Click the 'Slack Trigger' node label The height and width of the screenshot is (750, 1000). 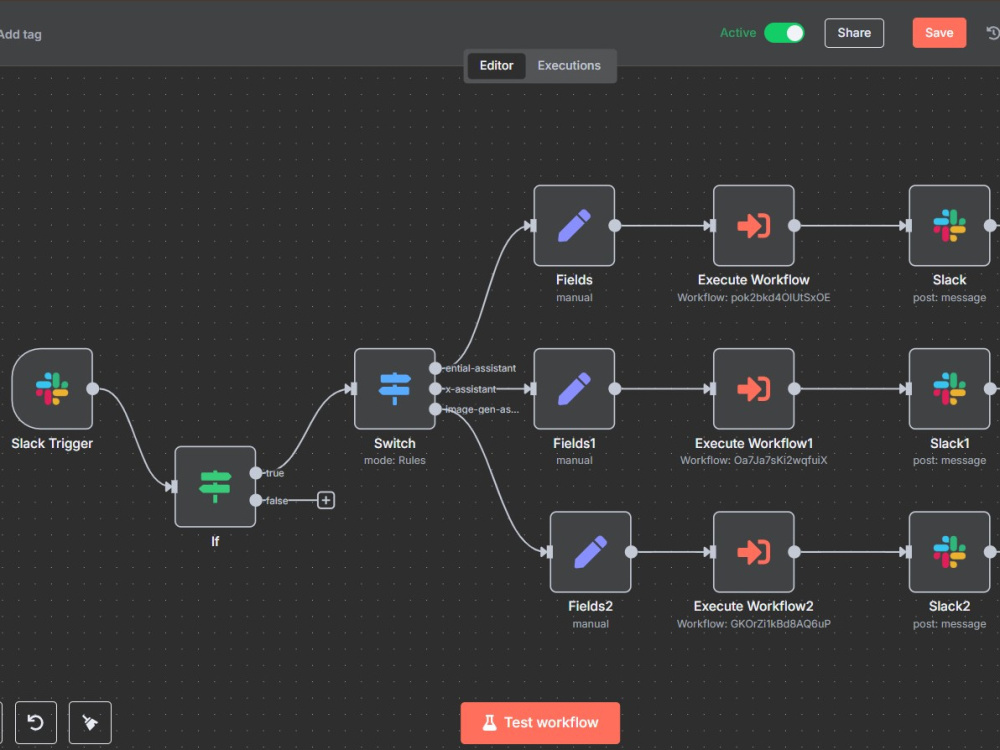click(x=52, y=443)
